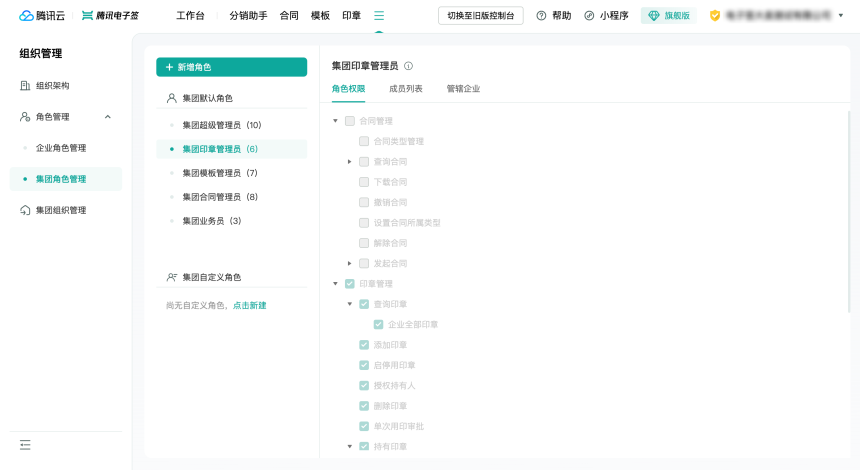This screenshot has width=860, height=470.
Task: Switch to the 成员列表 tab
Action: tap(406, 89)
